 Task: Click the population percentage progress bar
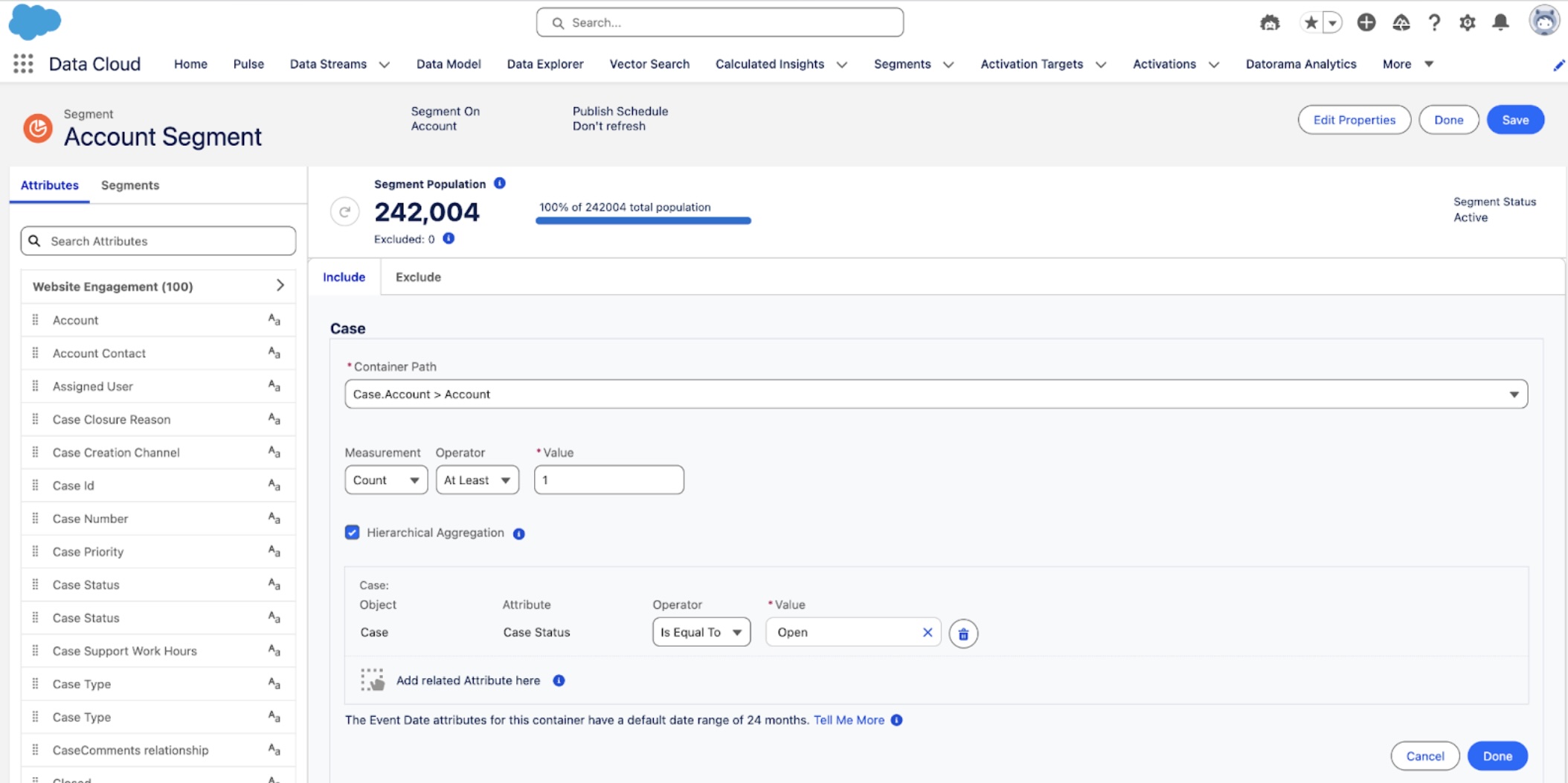coord(643,220)
